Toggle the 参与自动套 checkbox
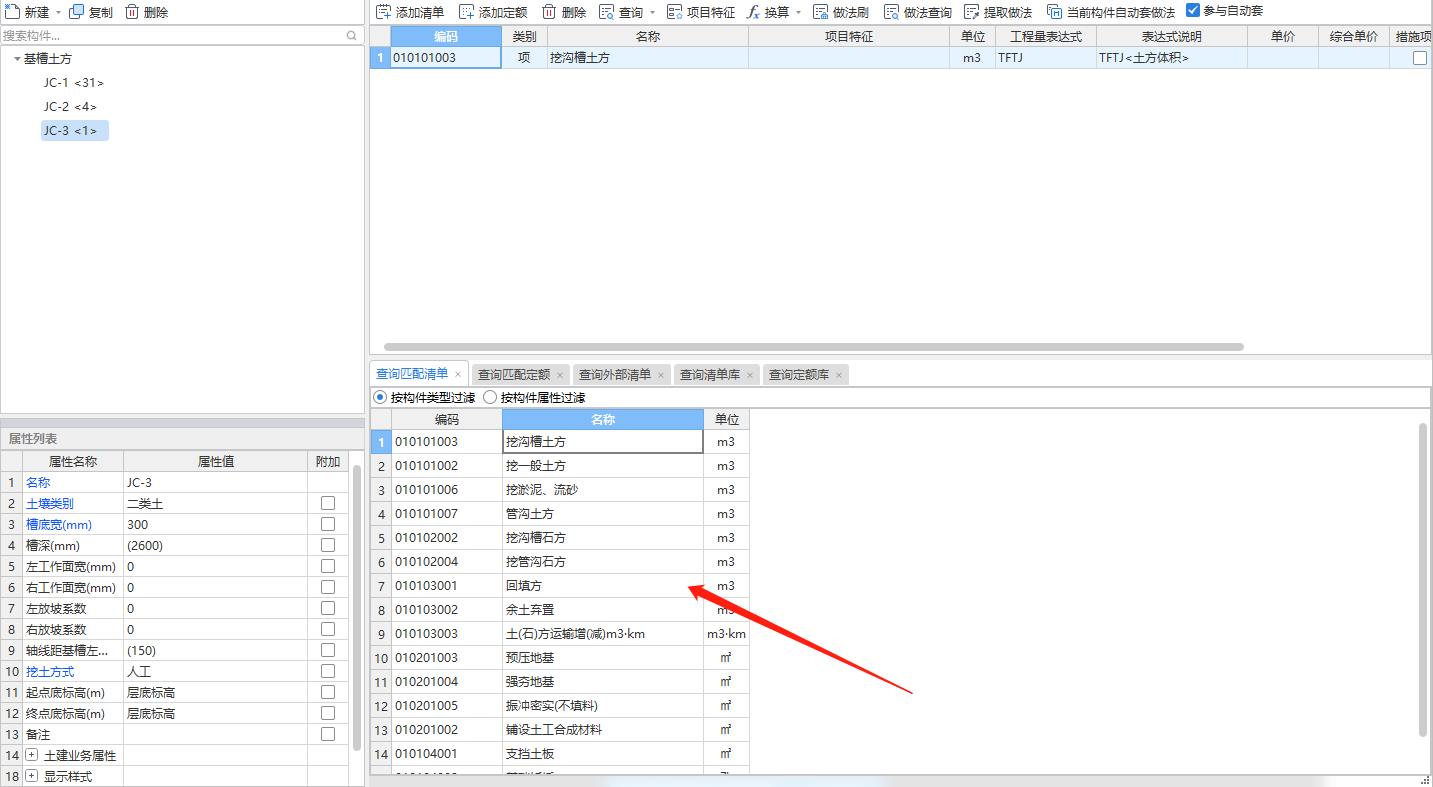The width and height of the screenshot is (1433, 787). click(x=1193, y=11)
